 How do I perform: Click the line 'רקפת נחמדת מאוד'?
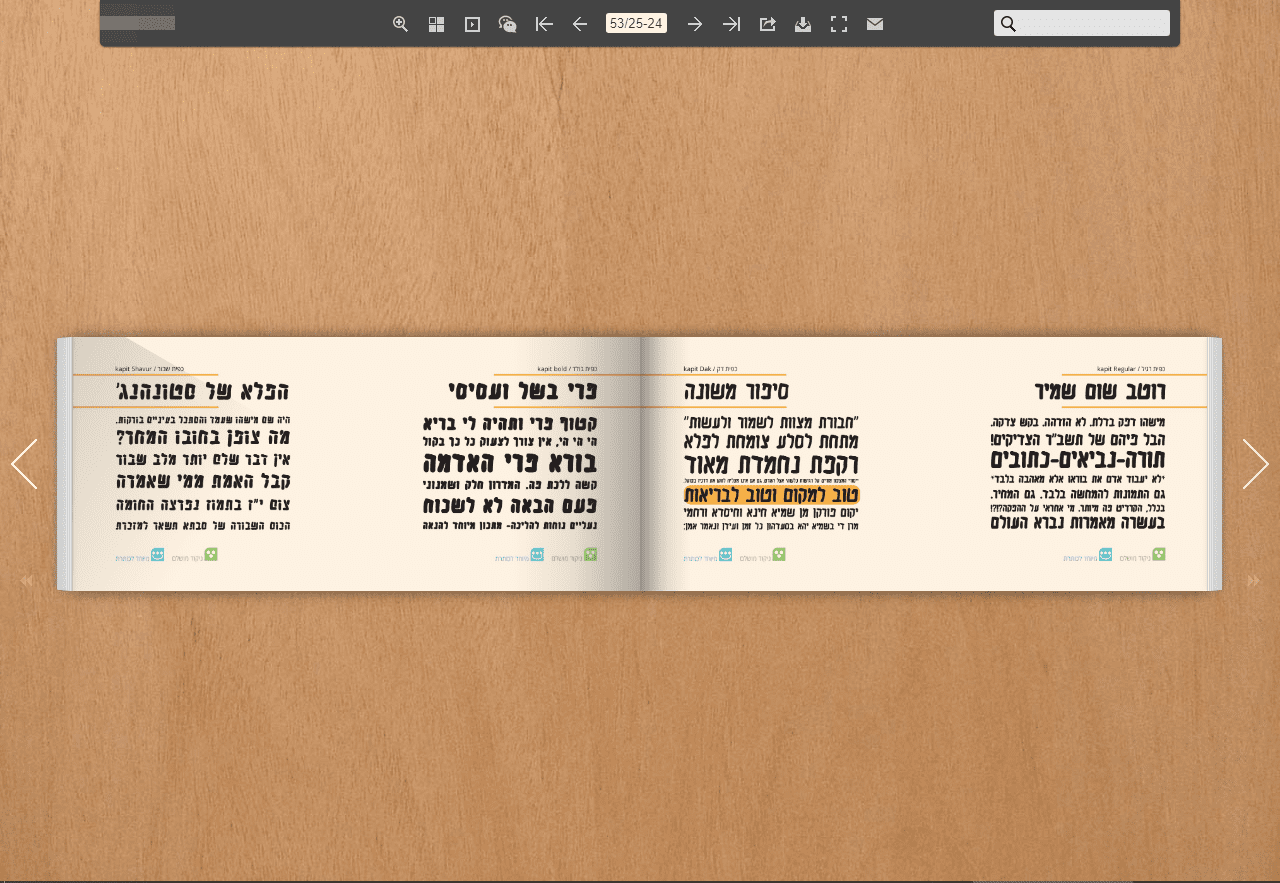tap(772, 464)
